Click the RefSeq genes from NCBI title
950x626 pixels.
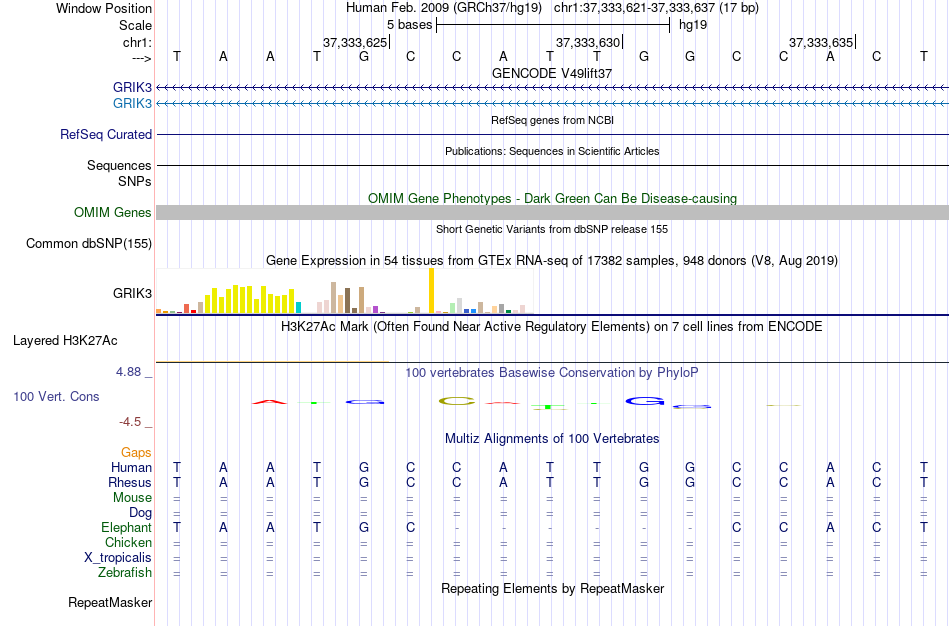click(x=552, y=120)
